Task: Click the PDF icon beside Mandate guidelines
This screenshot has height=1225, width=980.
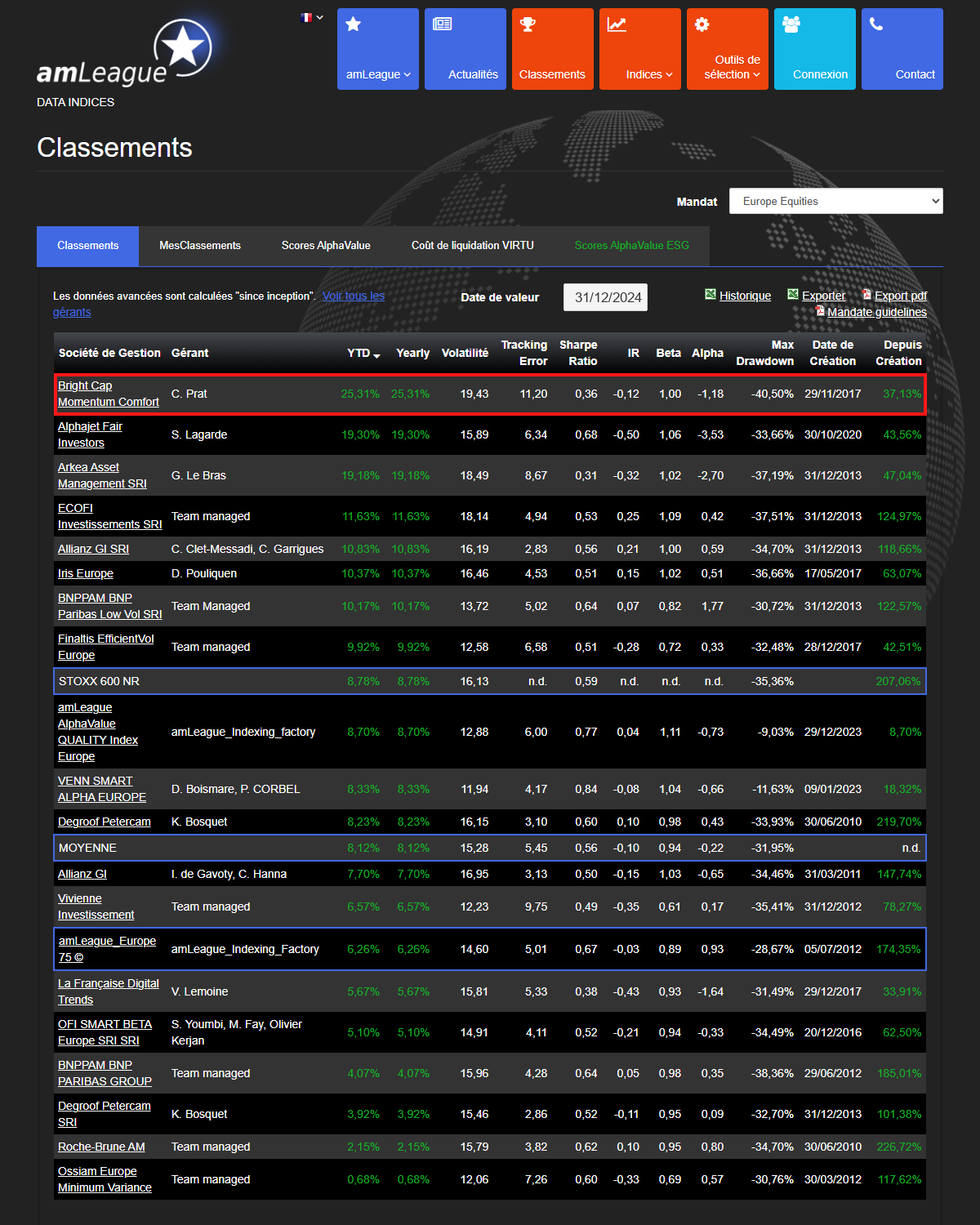Action: click(x=820, y=310)
